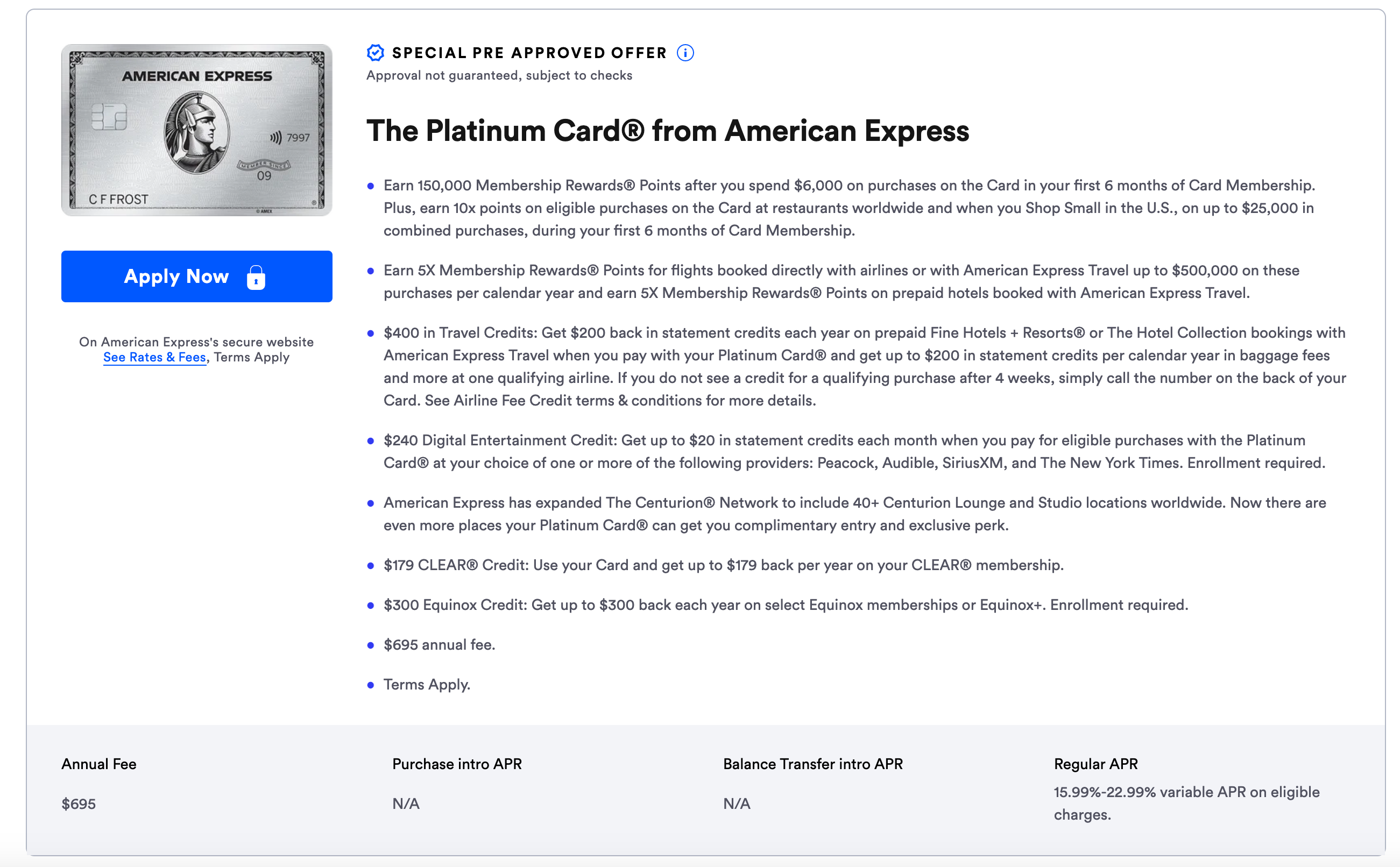Click the info icon beside Special Pre Approved Offer
Viewport: 1400px width, 867px height.
click(686, 52)
